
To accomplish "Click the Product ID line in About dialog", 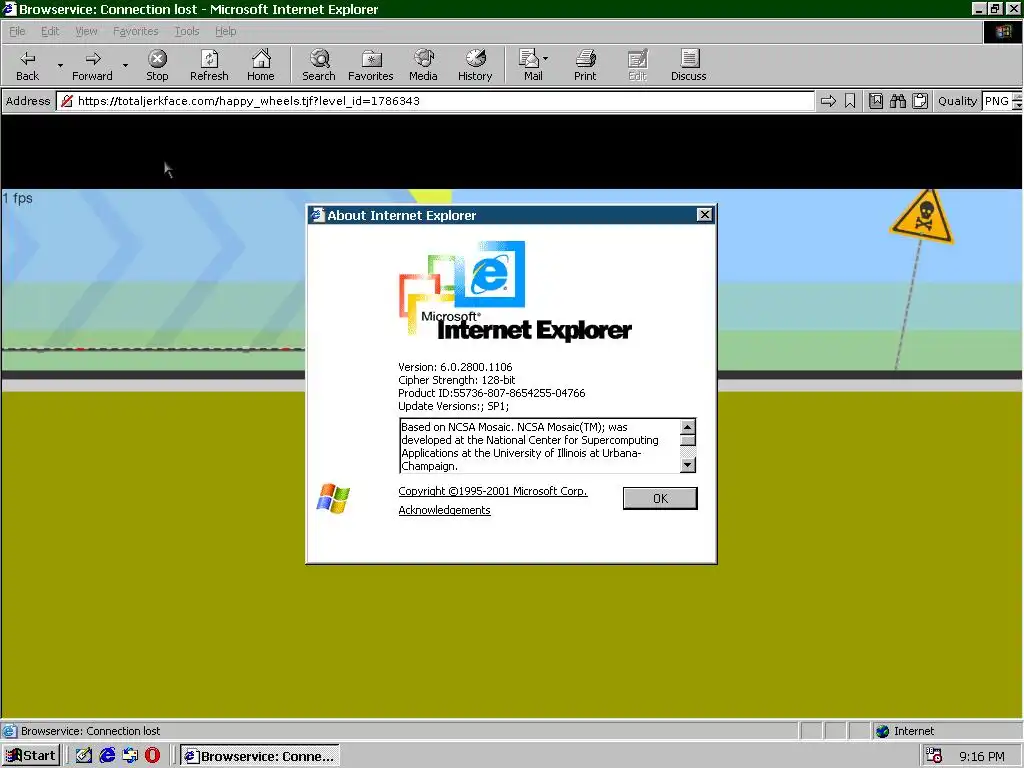I will [491, 393].
